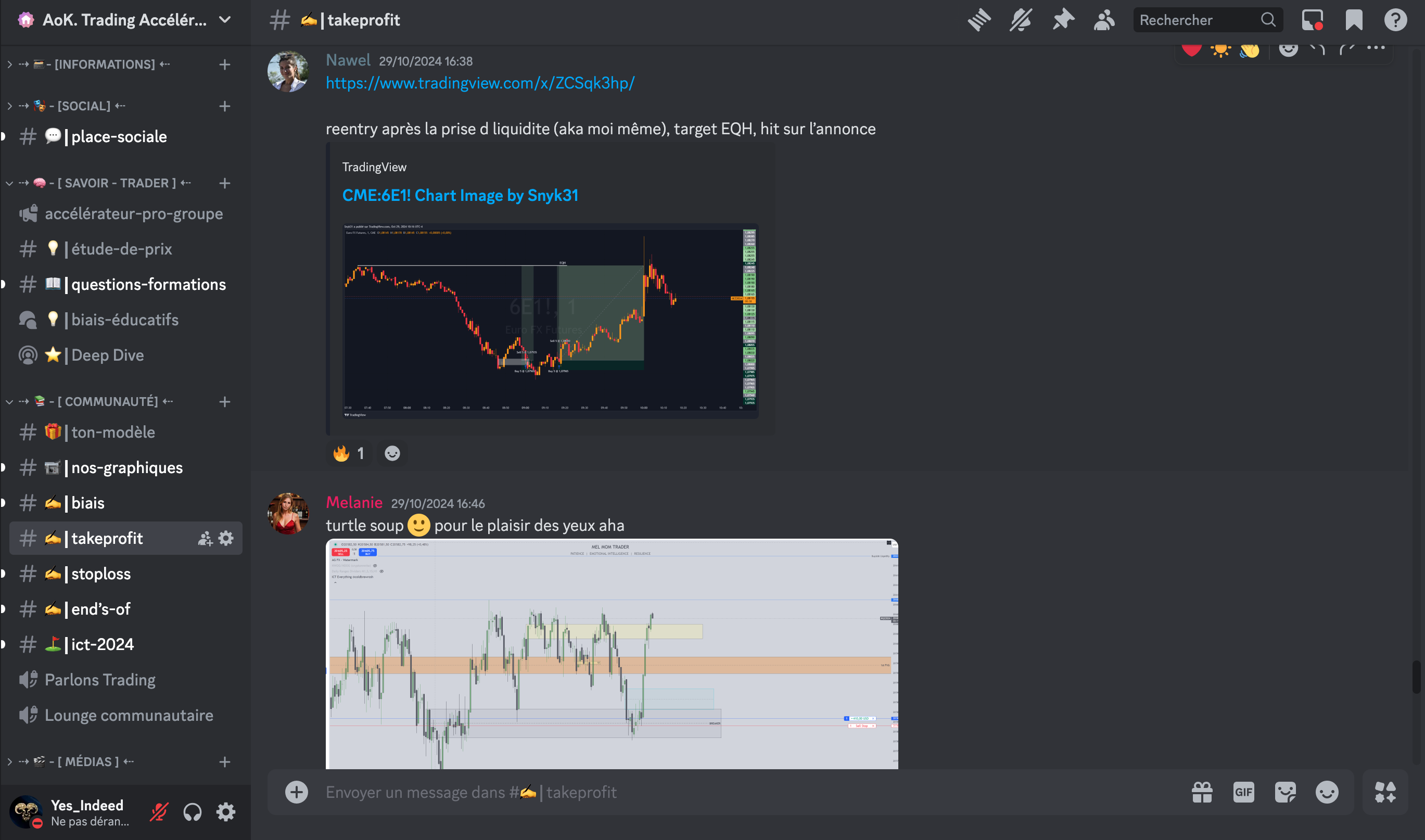The image size is (1425, 840).
Task: Open the Threads panel icon
Action: 978,20
